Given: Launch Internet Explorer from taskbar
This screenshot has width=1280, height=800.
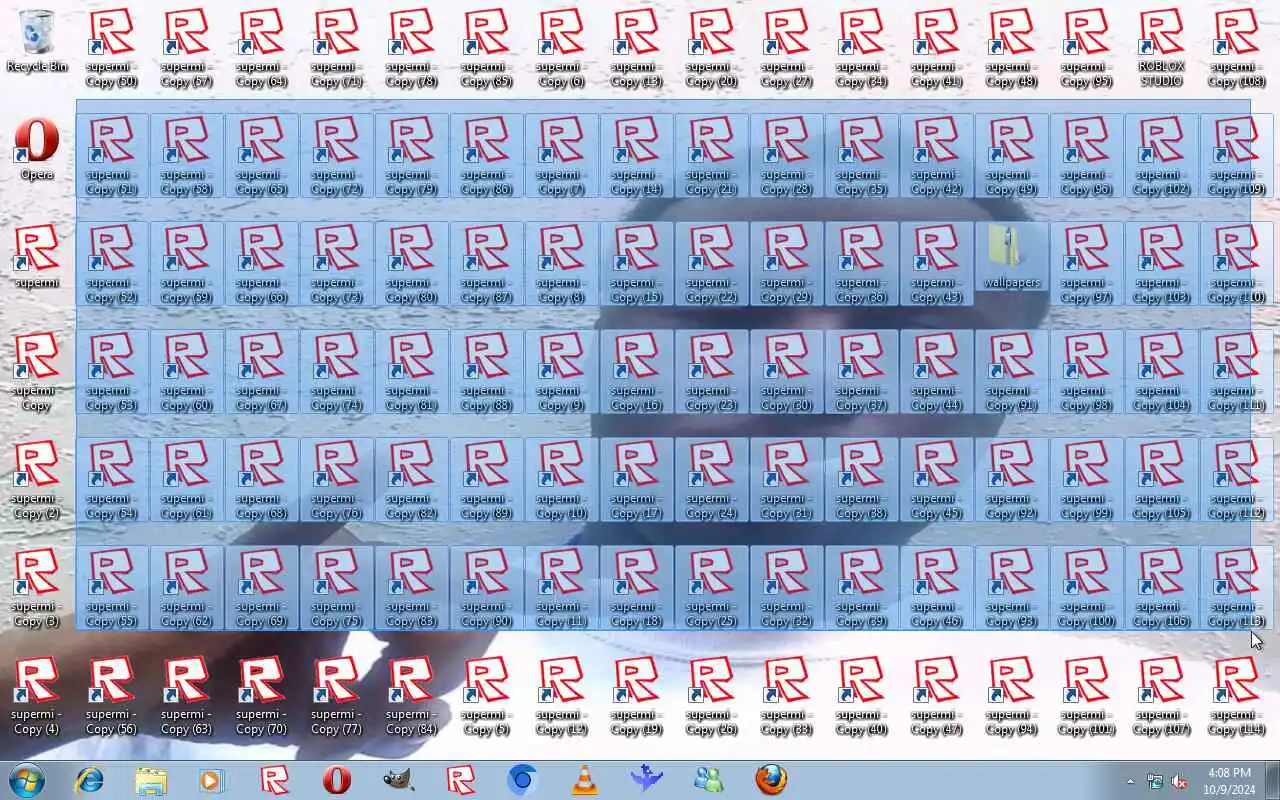Looking at the screenshot, I should pos(90,780).
